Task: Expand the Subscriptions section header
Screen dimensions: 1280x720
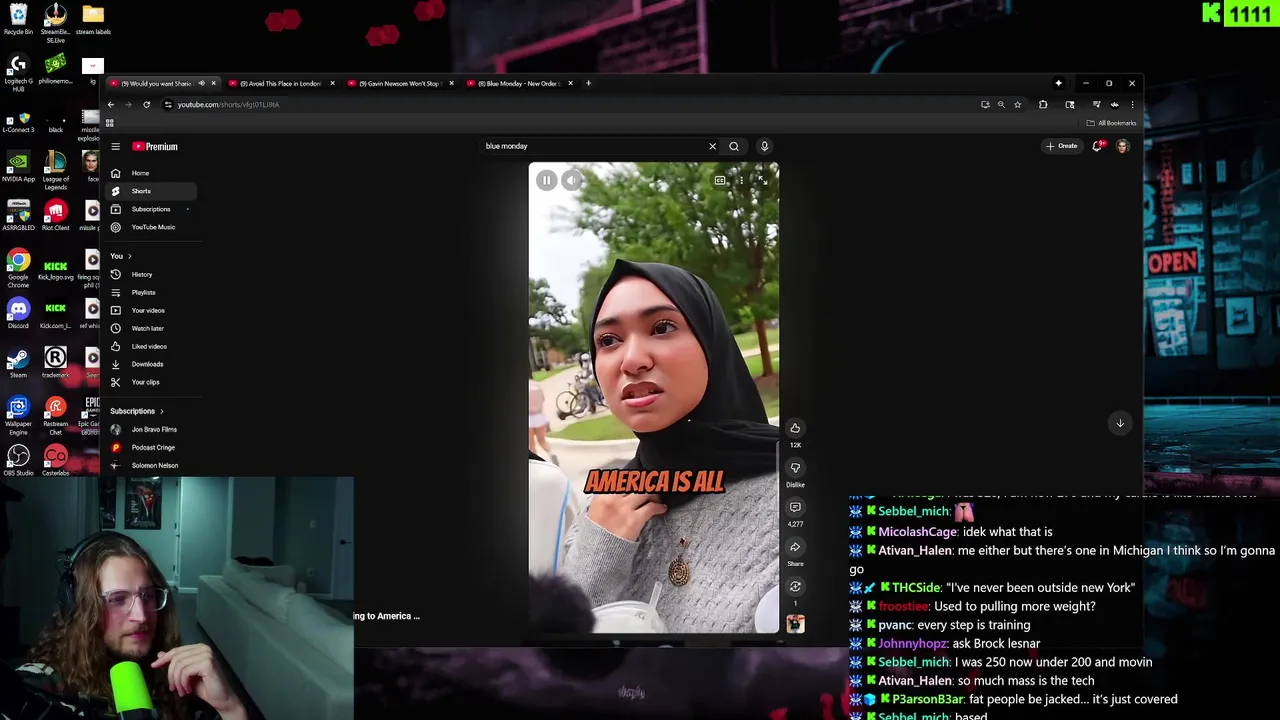Action: (x=137, y=411)
